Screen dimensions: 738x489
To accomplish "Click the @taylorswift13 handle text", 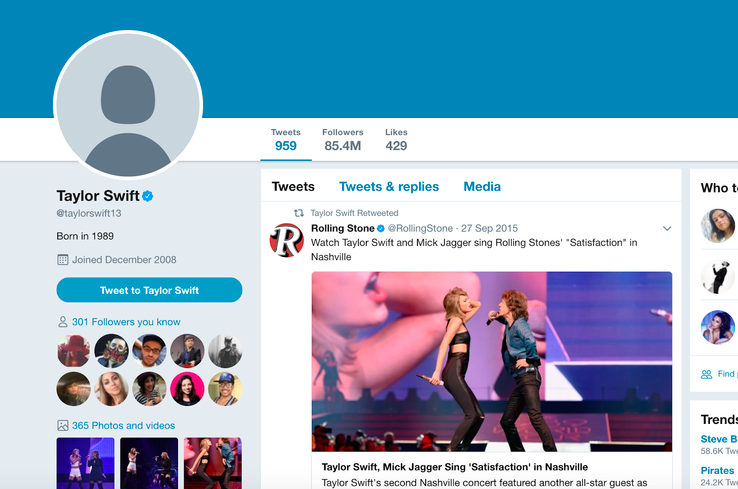I will pos(89,213).
